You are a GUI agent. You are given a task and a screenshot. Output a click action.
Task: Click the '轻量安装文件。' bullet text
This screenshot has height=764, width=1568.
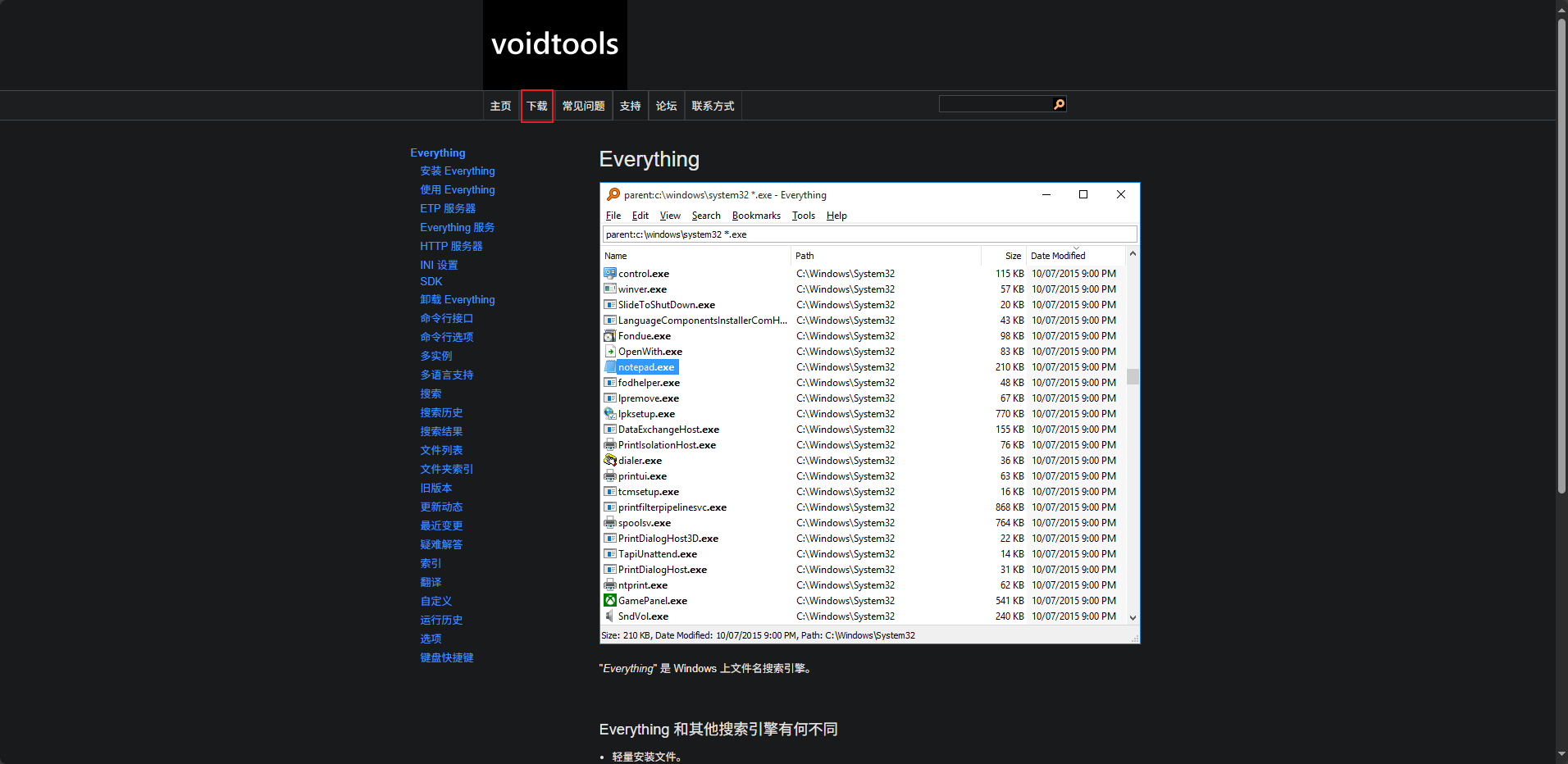pos(646,757)
